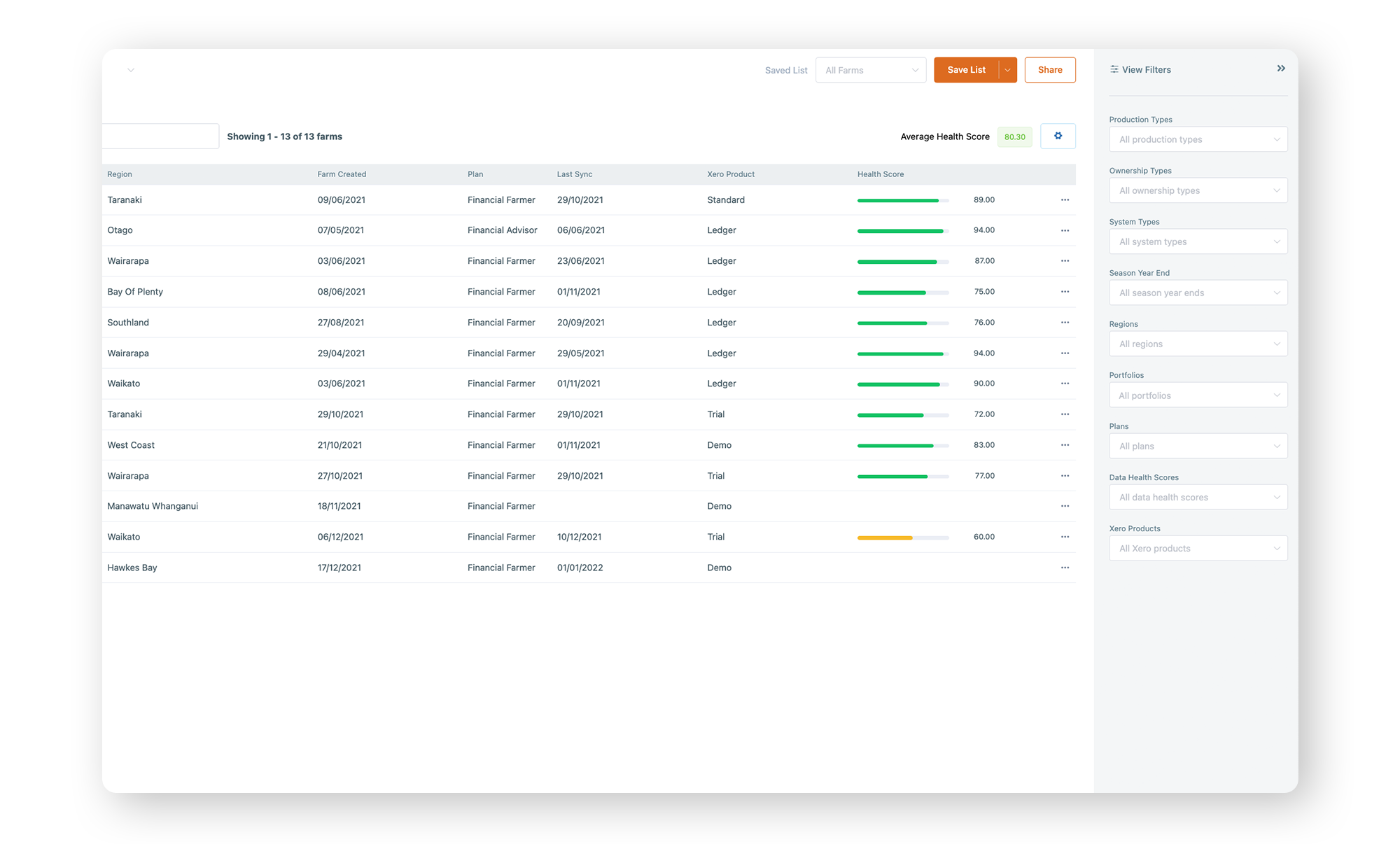Open the Plans filter dropdown

pyautogui.click(x=1198, y=446)
